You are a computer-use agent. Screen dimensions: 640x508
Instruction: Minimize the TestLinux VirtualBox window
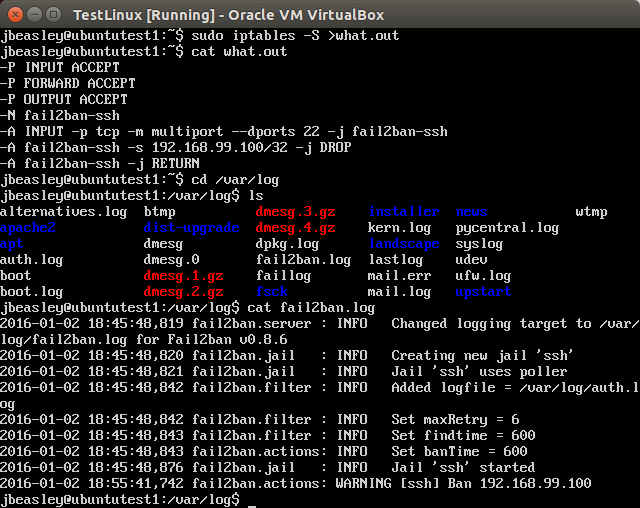click(x=34, y=15)
